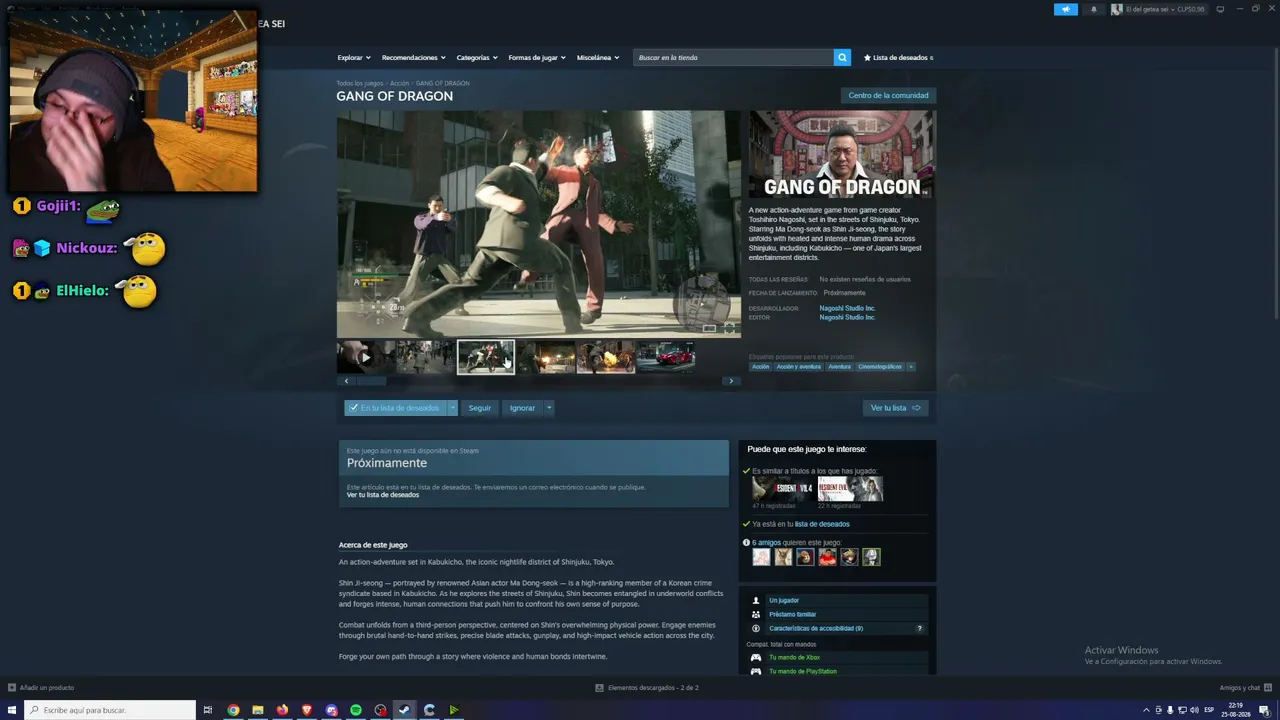Click the Acción y aventura tag
Image resolution: width=1280 pixels, height=720 pixels.
pyautogui.click(x=798, y=367)
